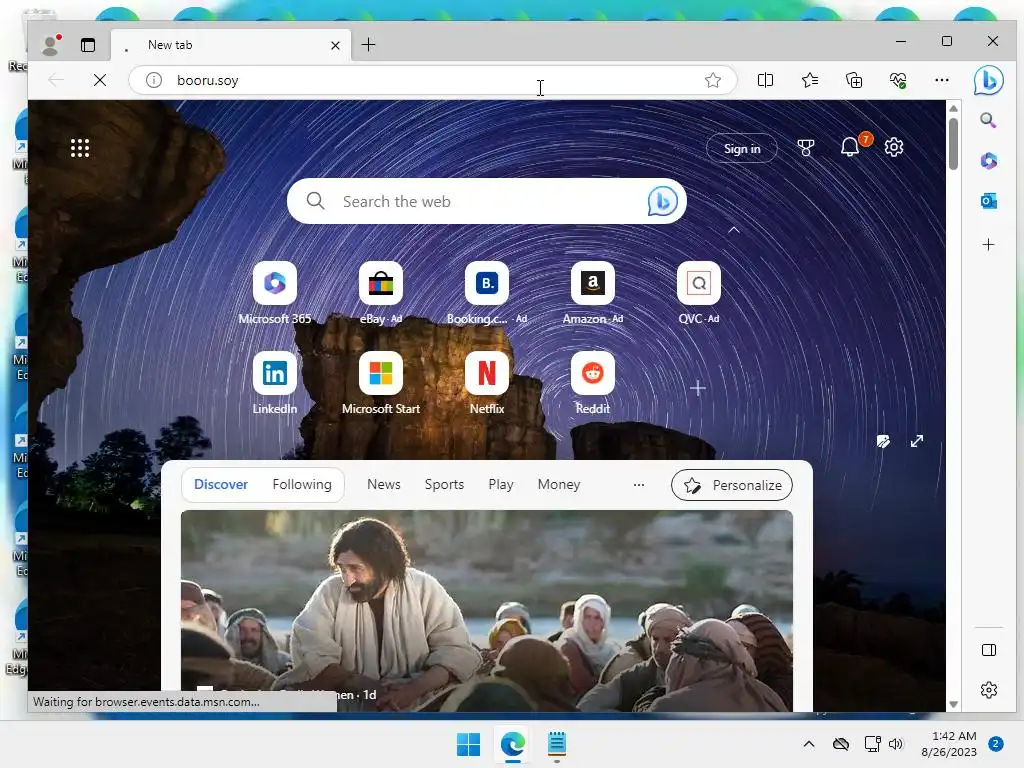This screenshot has width=1024, height=768.
Task: Open Microsoft 365 in the sidebar
Action: coord(989,161)
